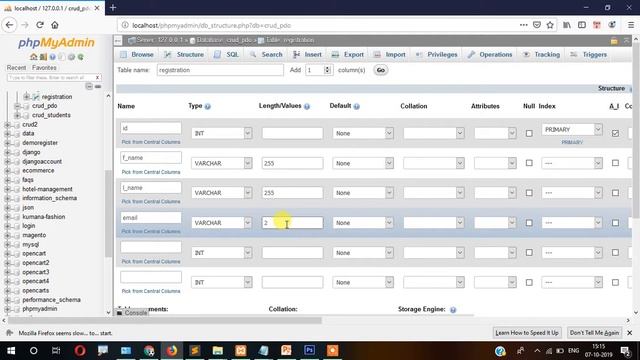Click the Go button to add columns

(x=380, y=70)
